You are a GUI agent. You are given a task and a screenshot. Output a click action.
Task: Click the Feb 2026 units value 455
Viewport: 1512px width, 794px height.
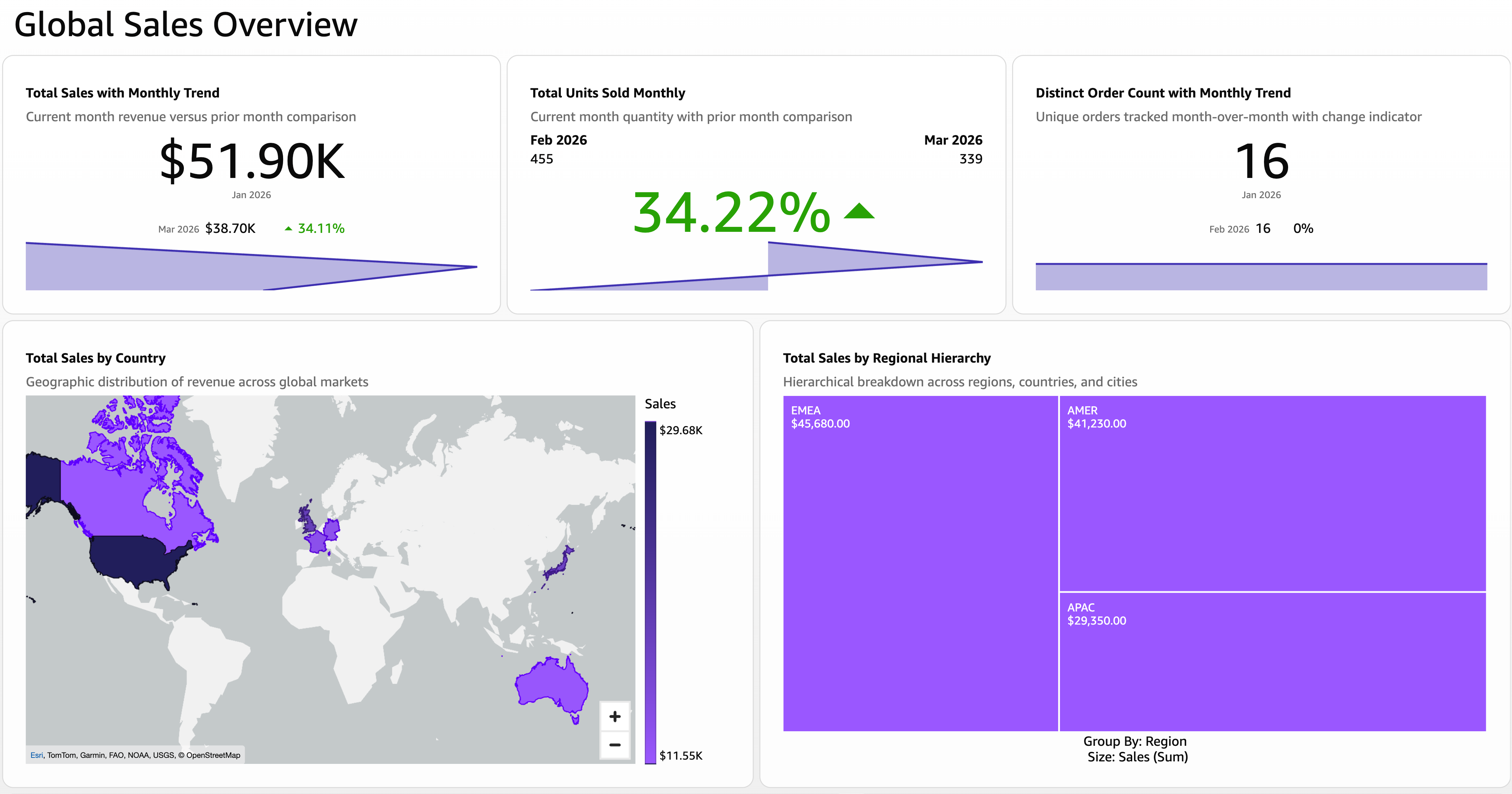pos(542,159)
